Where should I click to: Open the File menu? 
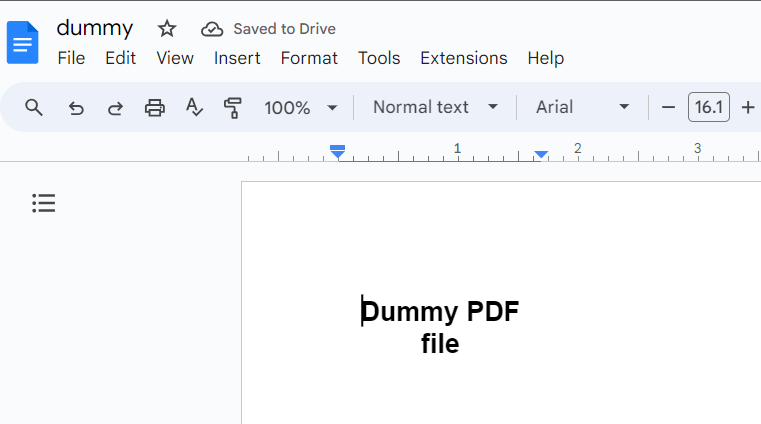pos(71,58)
